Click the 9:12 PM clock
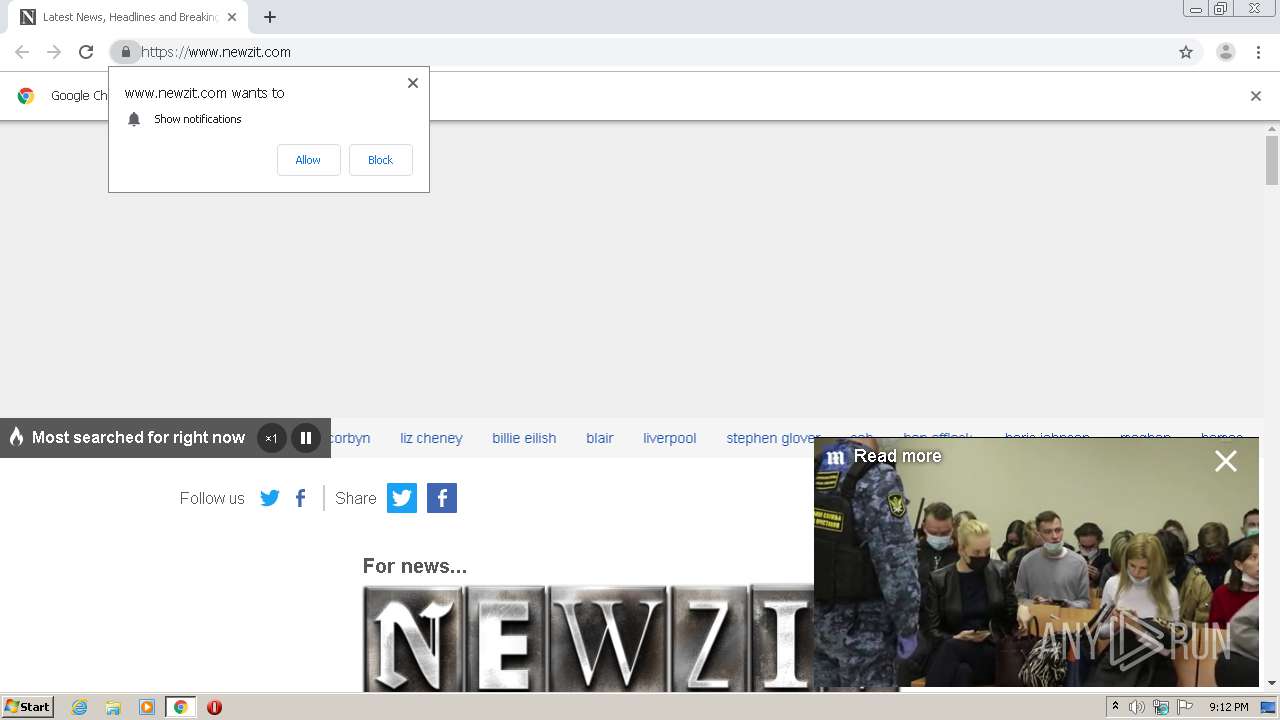 1228,707
